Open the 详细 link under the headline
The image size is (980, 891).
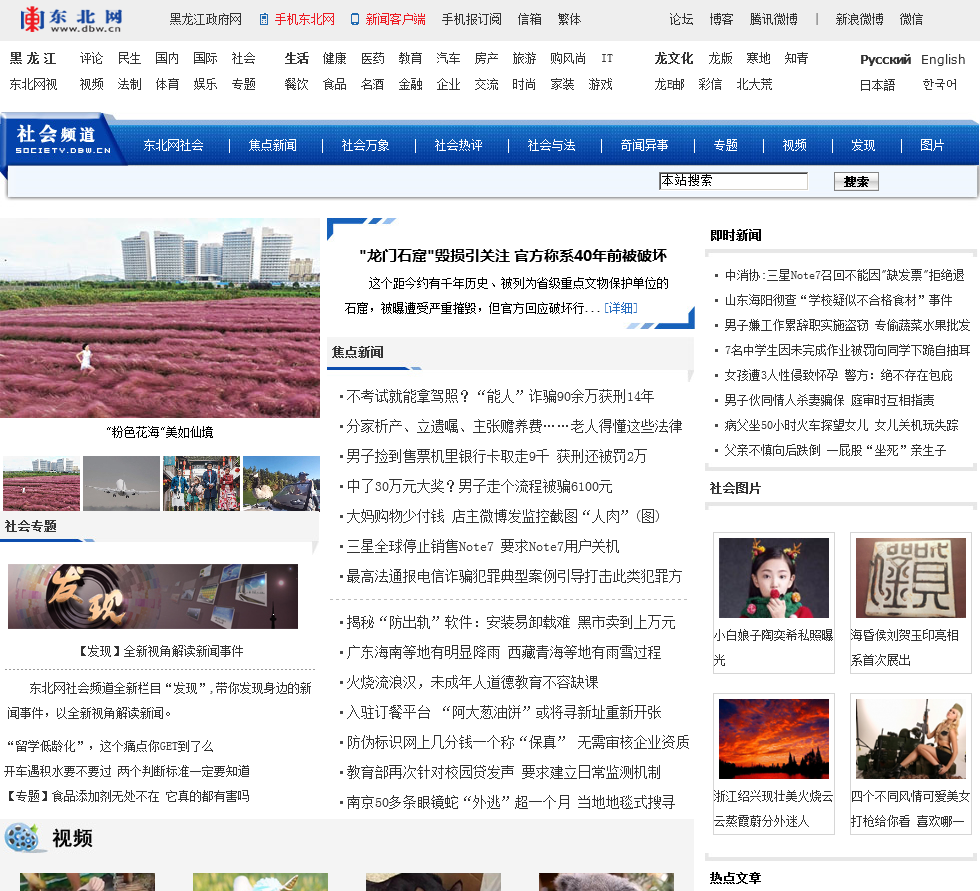click(x=620, y=308)
